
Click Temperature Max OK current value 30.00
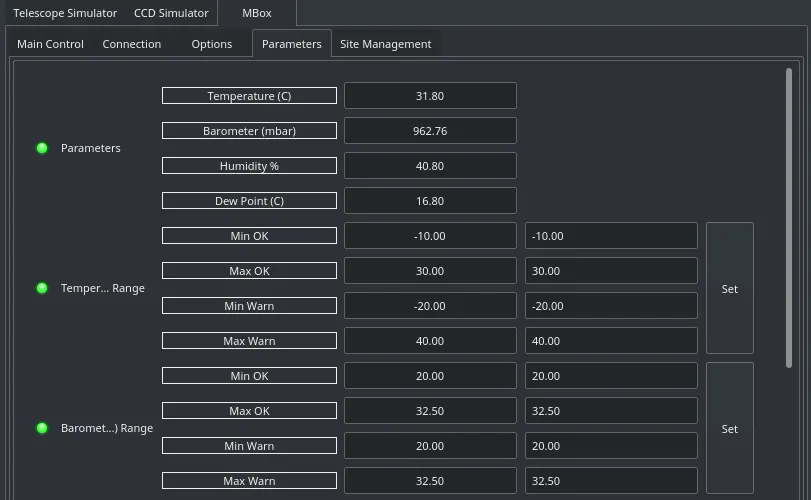[430, 271]
